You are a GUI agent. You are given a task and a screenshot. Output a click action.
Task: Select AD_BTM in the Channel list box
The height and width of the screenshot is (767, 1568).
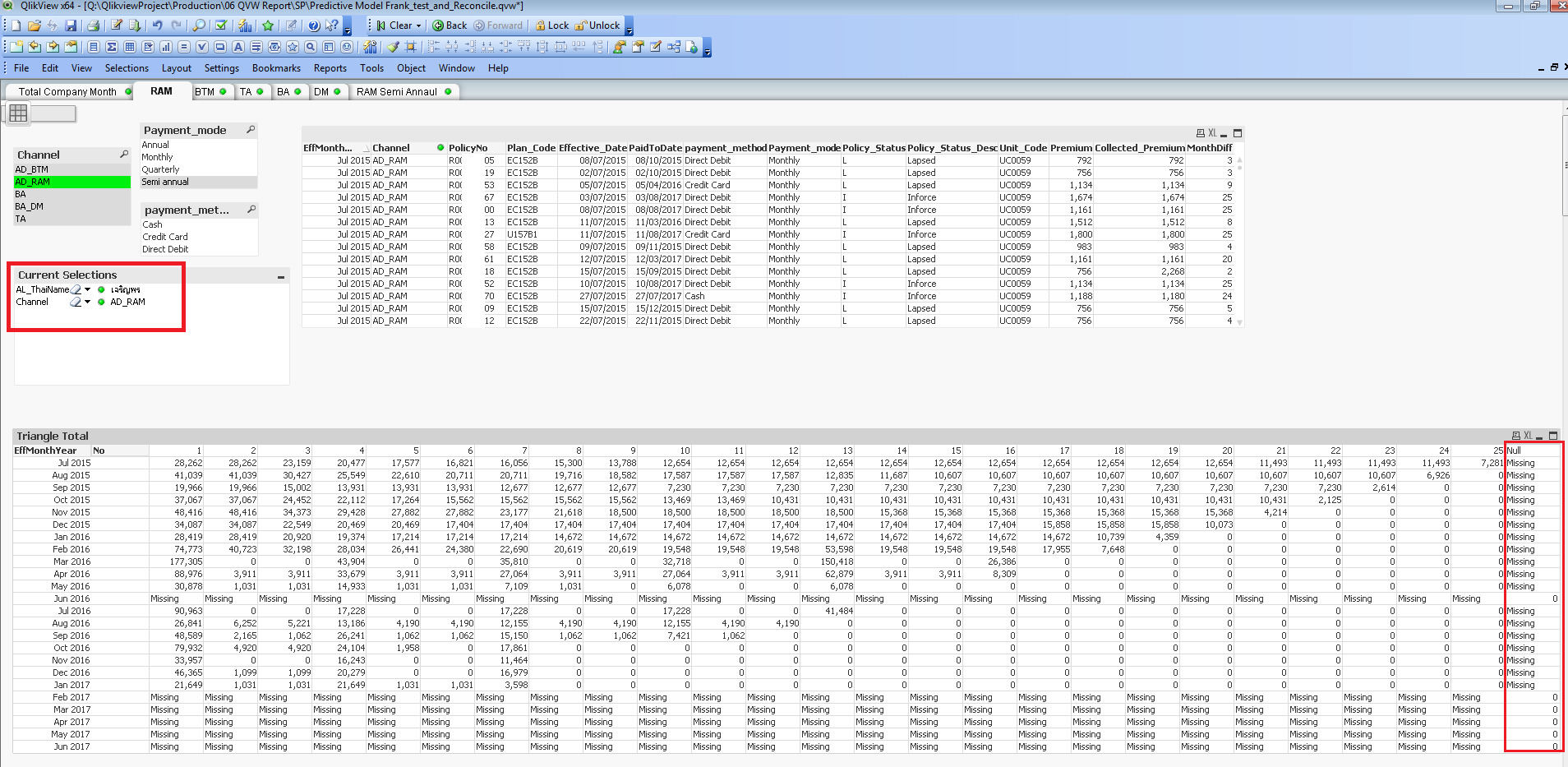(33, 169)
